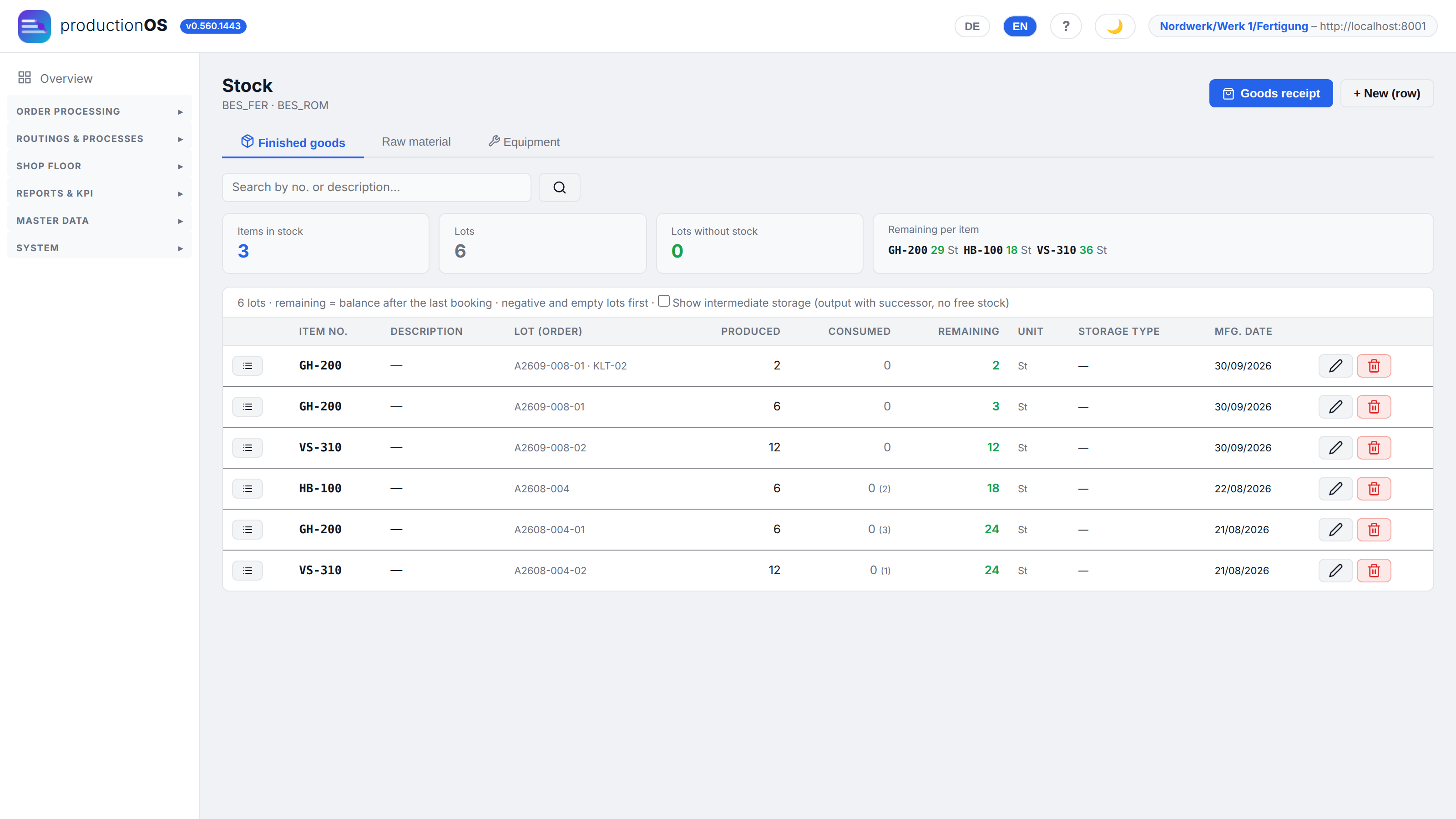
Task: Open details list for lot A2608-004-02
Action: (x=248, y=570)
